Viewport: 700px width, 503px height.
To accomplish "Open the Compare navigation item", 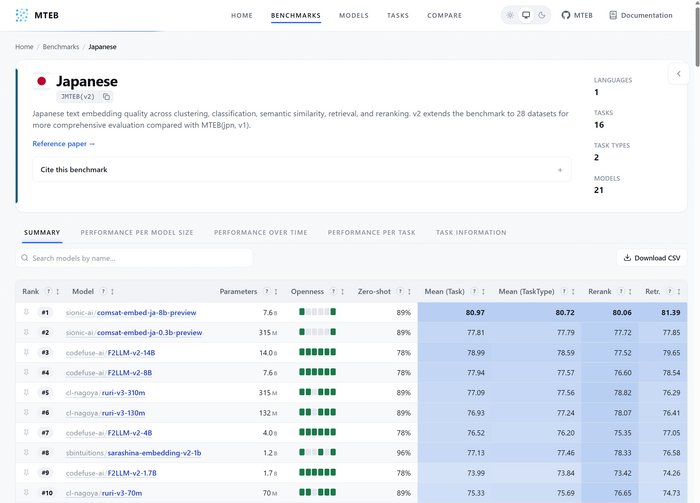I will (x=444, y=15).
